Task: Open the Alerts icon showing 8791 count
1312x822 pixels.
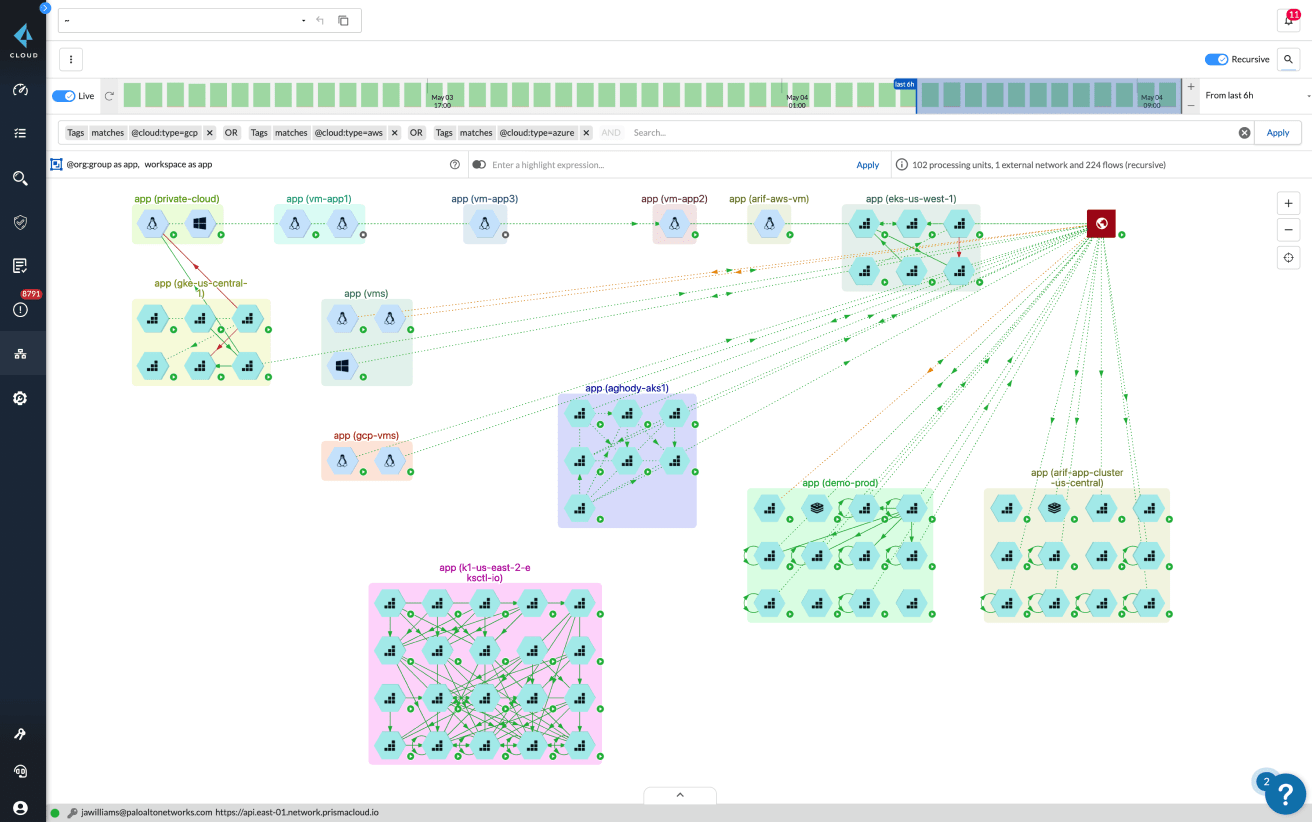Action: click(22, 309)
